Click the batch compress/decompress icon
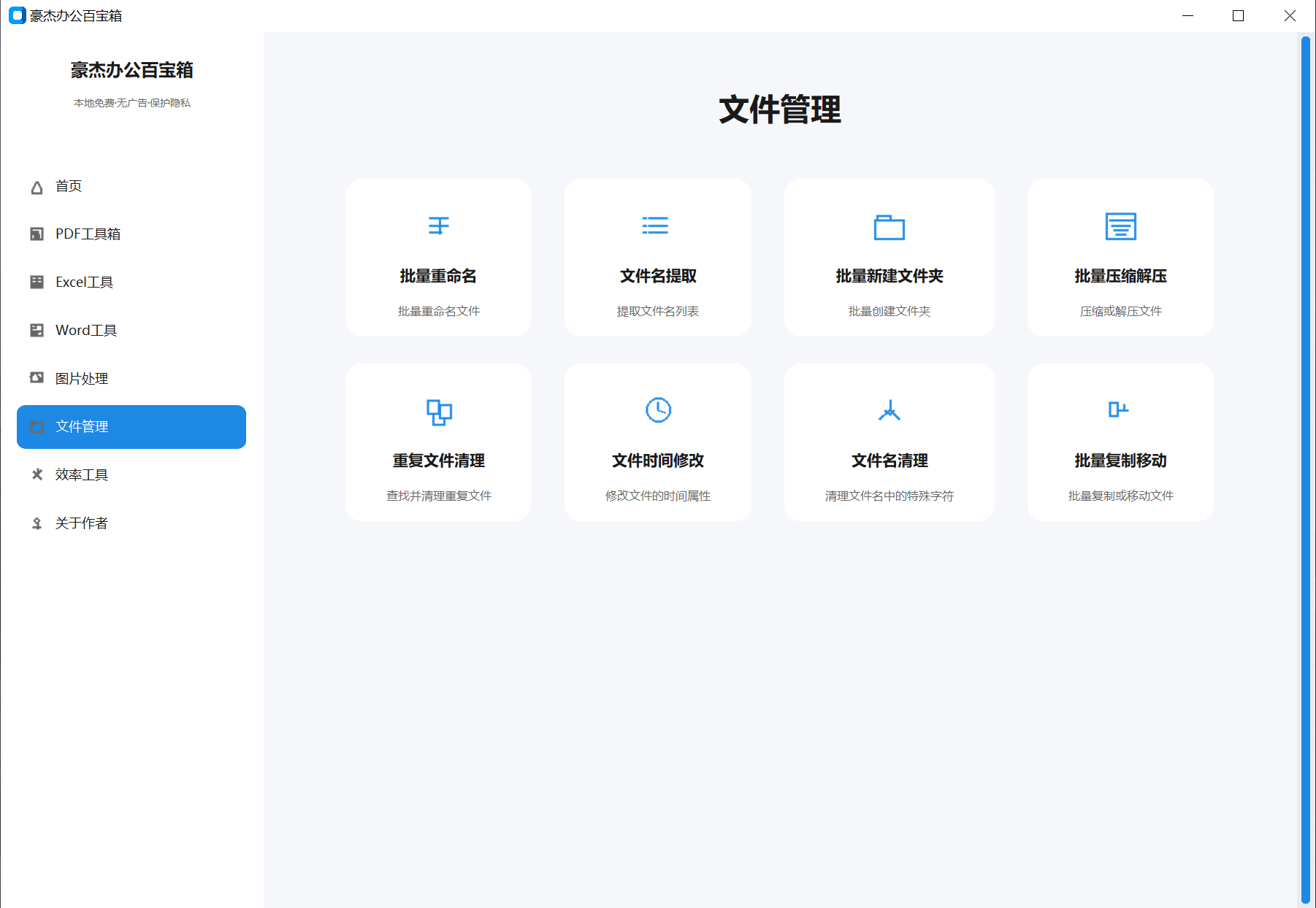 (x=1121, y=226)
